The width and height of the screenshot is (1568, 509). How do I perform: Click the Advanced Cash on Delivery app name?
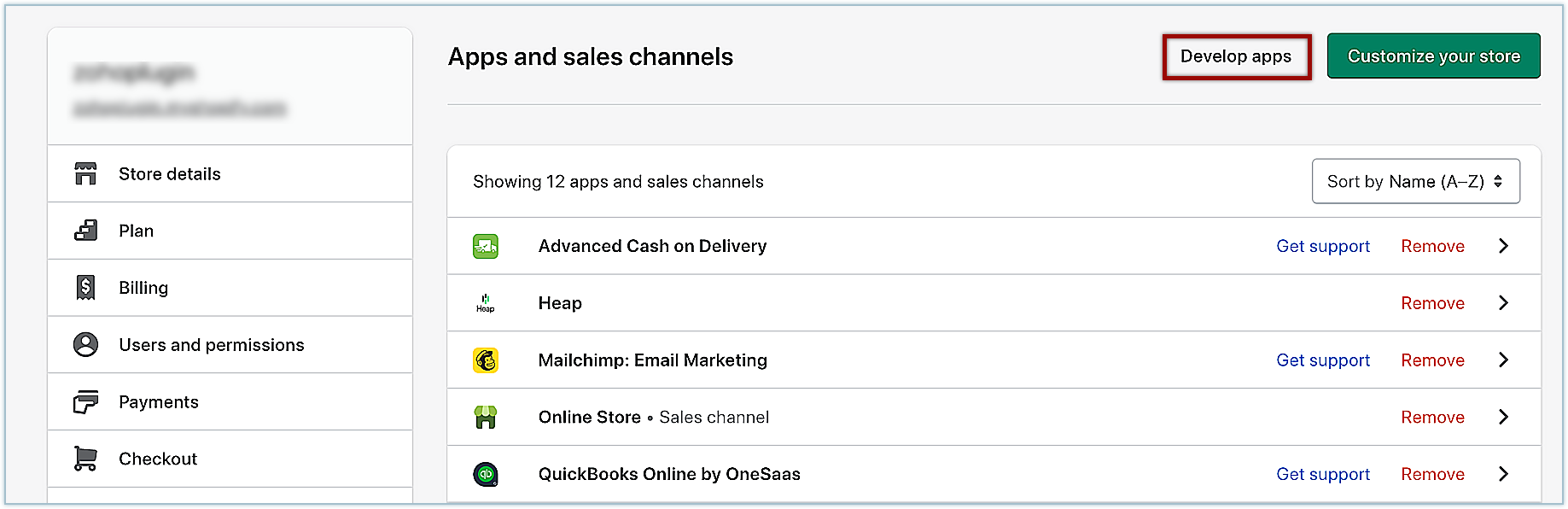click(652, 246)
